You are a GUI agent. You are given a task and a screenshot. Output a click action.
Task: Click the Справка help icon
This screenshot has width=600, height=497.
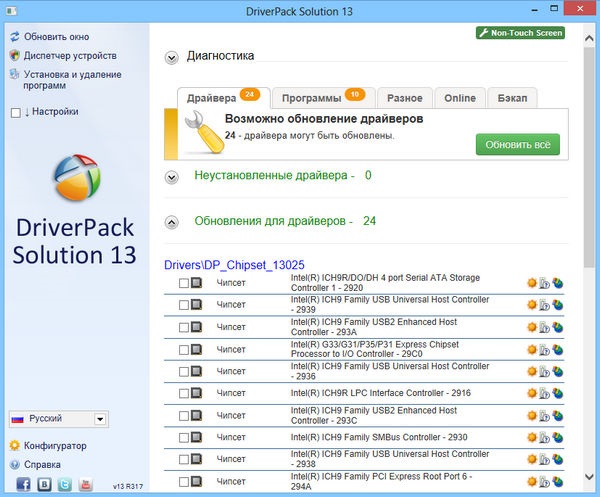(x=14, y=465)
